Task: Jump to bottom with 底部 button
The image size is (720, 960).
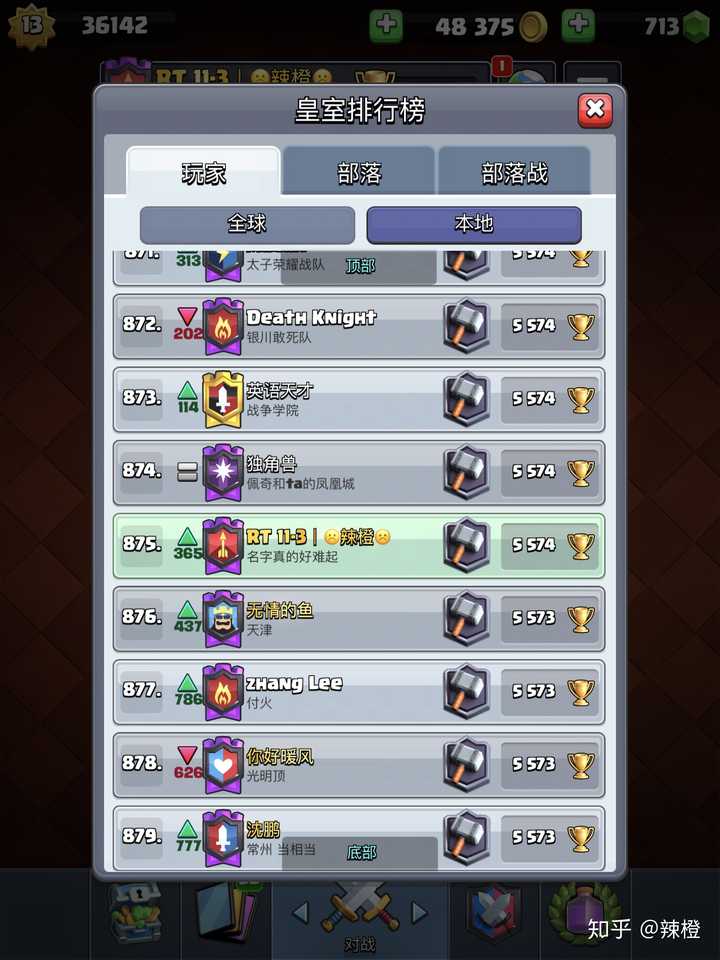Action: click(360, 852)
